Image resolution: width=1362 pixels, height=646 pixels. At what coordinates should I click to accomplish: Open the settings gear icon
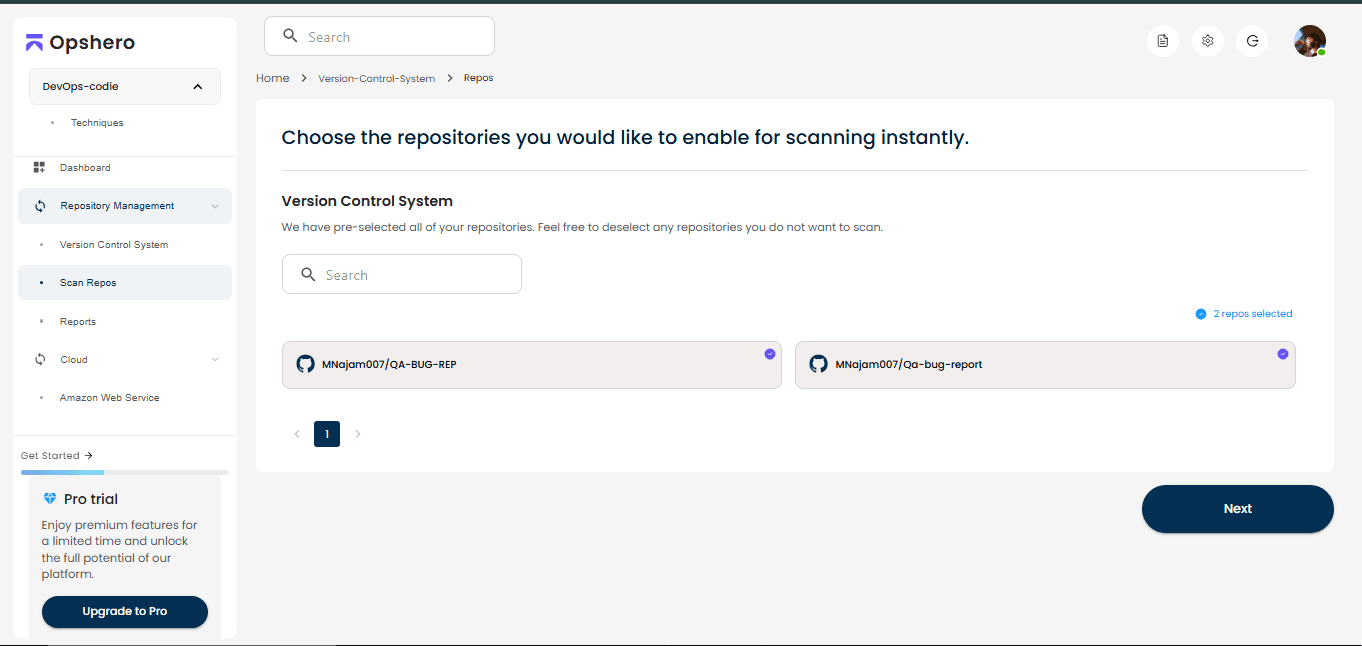(1208, 41)
